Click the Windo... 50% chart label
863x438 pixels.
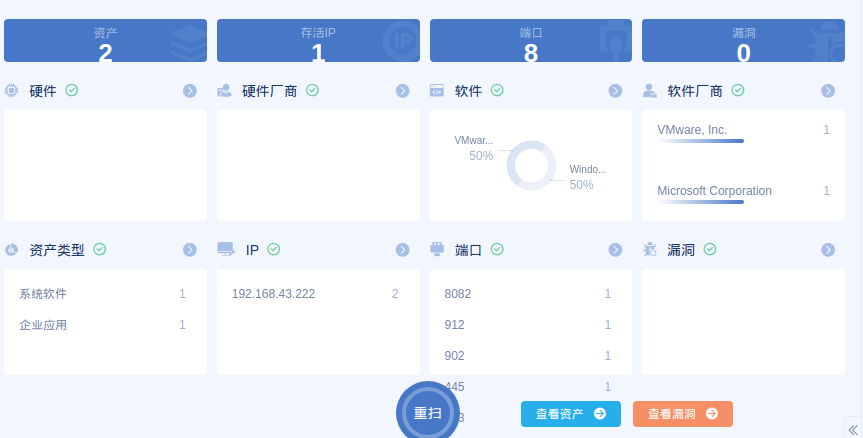point(587,177)
